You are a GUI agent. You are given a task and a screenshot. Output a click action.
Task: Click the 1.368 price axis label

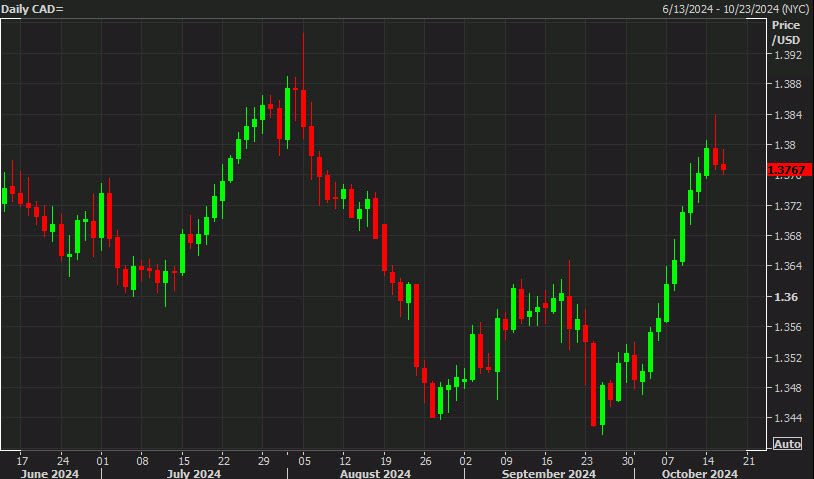788,236
